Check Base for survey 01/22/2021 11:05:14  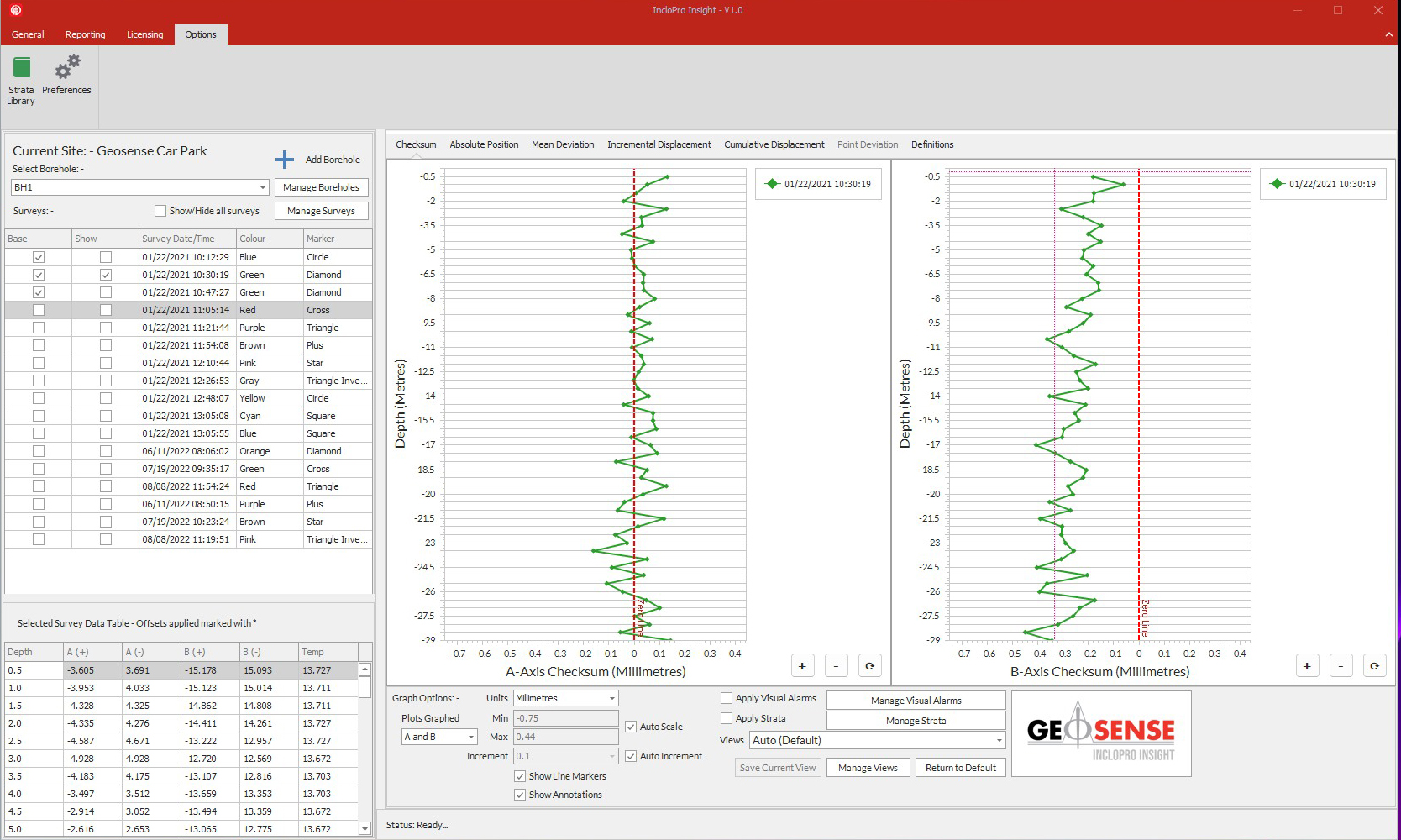point(39,310)
